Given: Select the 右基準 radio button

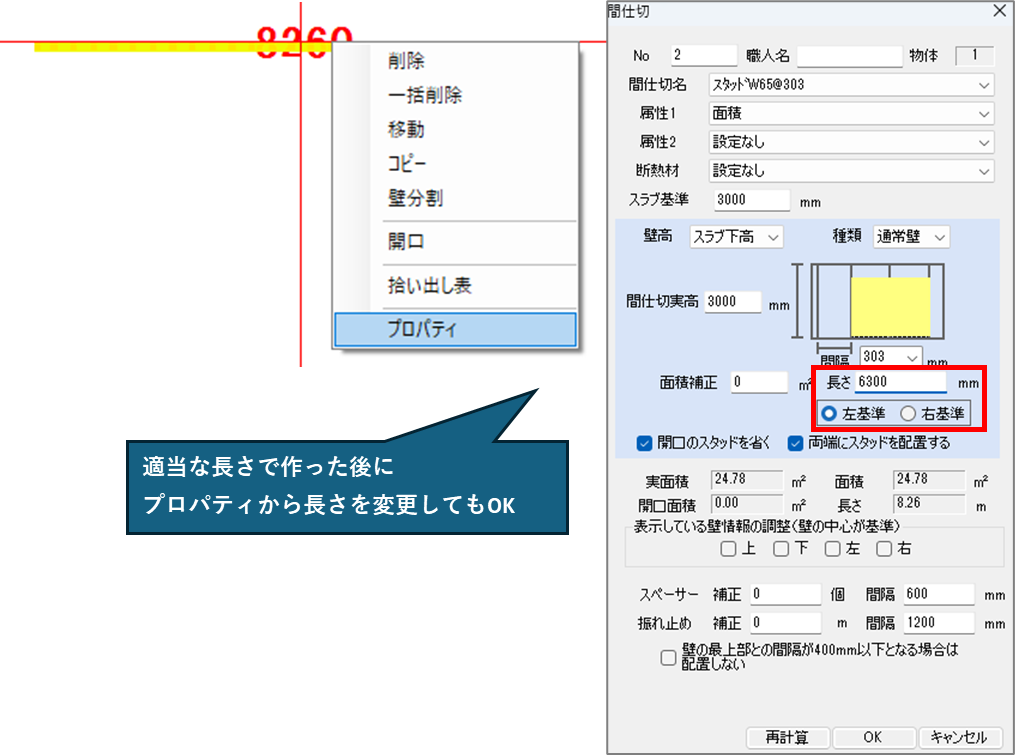Looking at the screenshot, I should 908,414.
